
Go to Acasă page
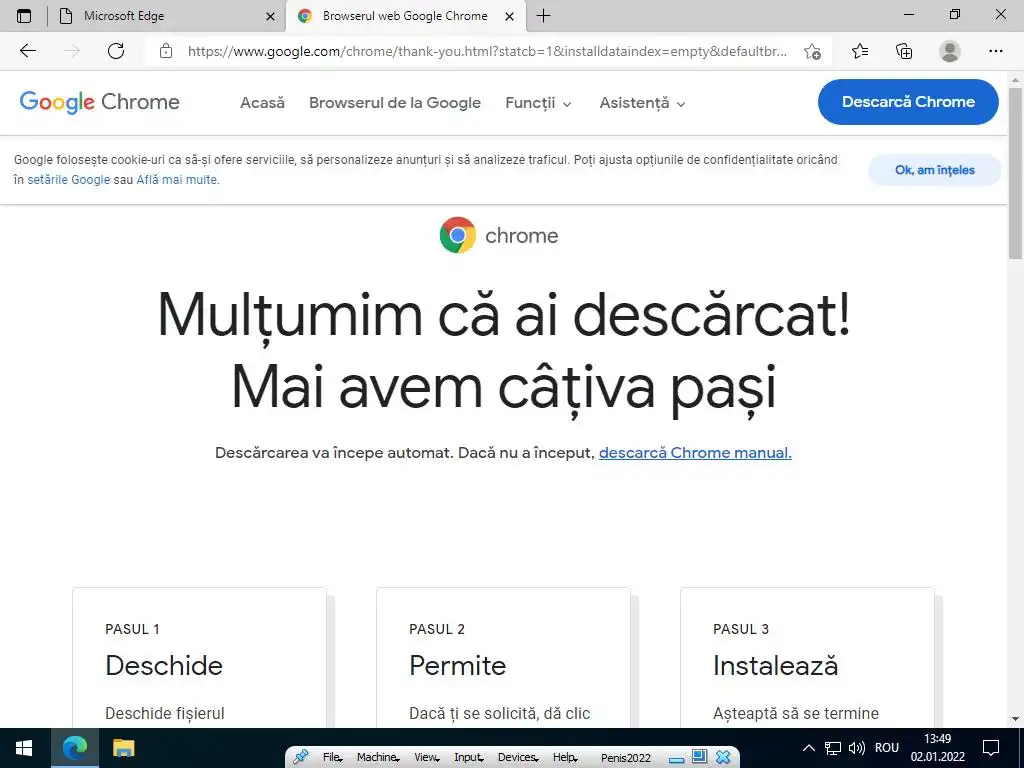[263, 103]
